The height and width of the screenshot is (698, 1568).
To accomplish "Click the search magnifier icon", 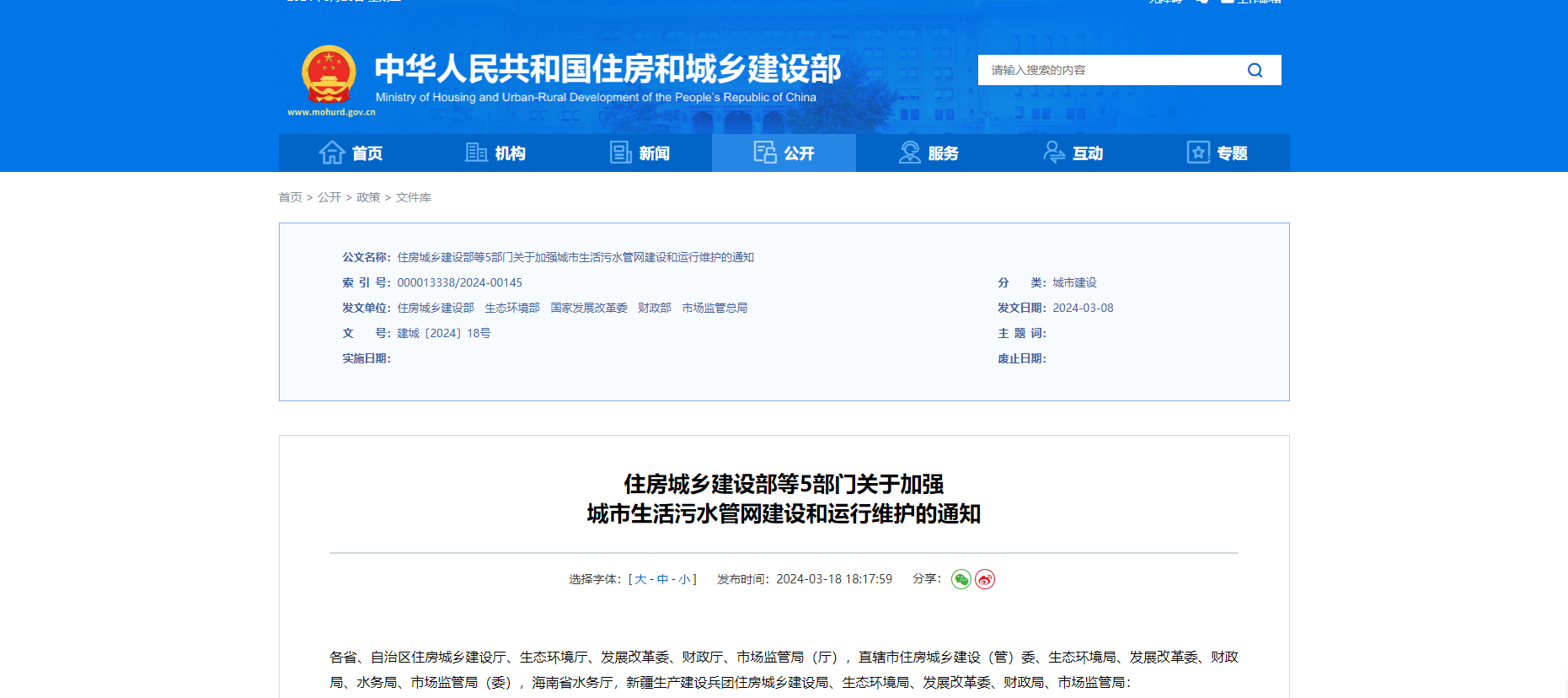I will point(1255,70).
